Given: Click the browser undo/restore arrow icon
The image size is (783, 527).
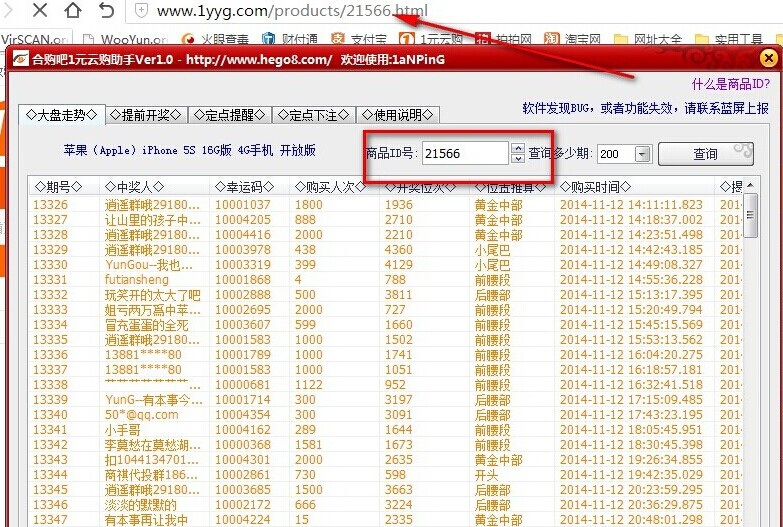Looking at the screenshot, I should tap(106, 10).
